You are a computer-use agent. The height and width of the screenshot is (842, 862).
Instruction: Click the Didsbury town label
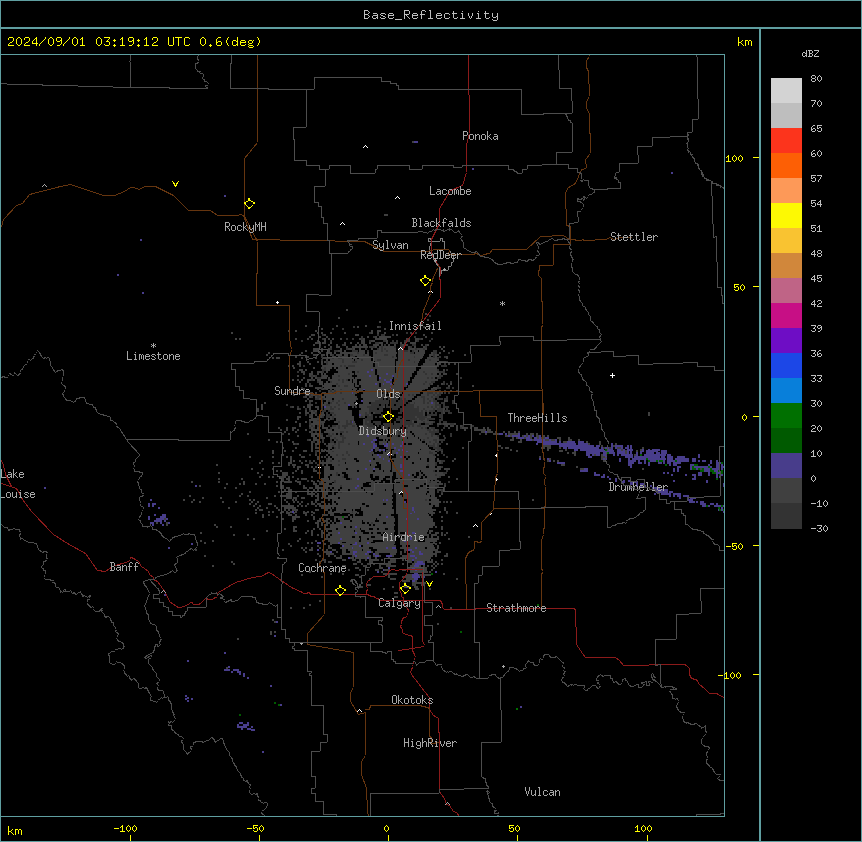pyautogui.click(x=383, y=431)
